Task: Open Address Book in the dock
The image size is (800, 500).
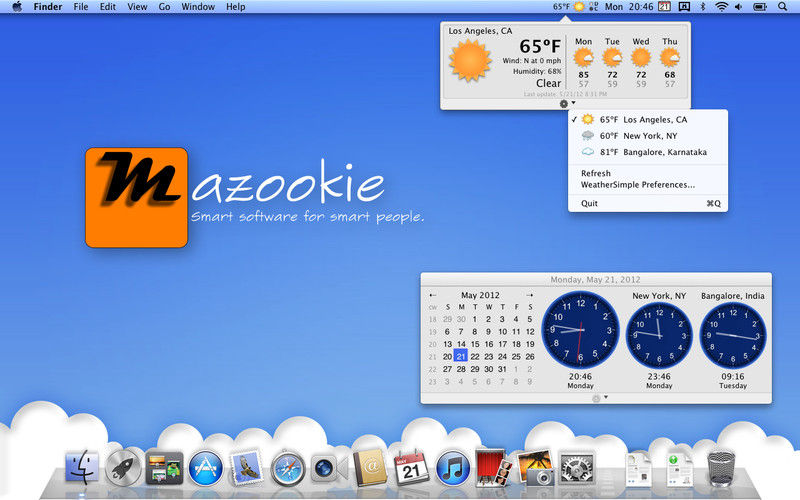Action: point(370,468)
